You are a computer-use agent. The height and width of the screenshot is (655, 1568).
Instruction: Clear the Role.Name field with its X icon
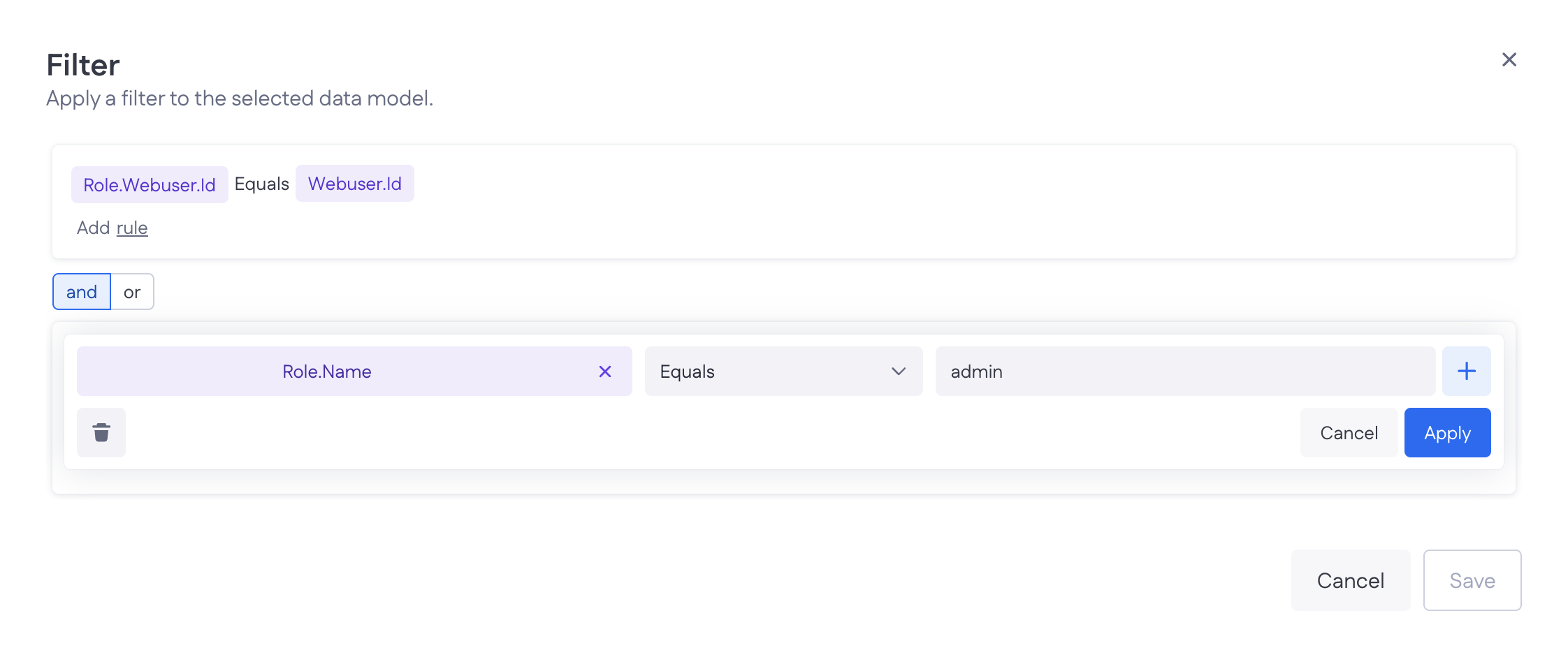[604, 371]
